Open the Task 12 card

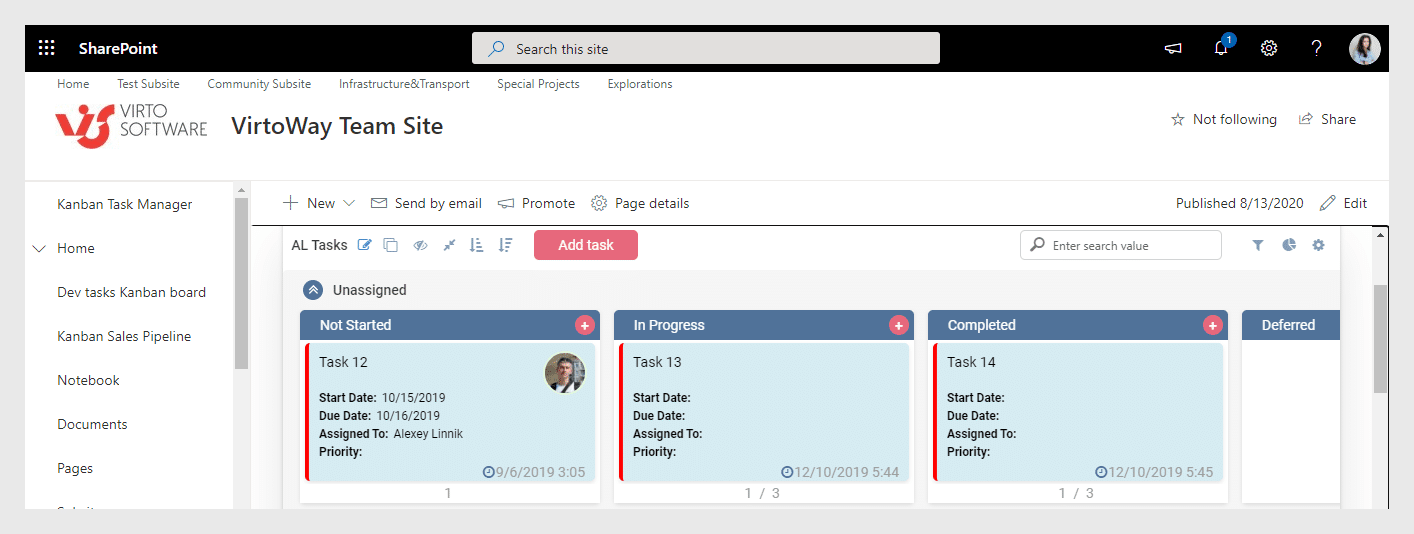click(450, 413)
